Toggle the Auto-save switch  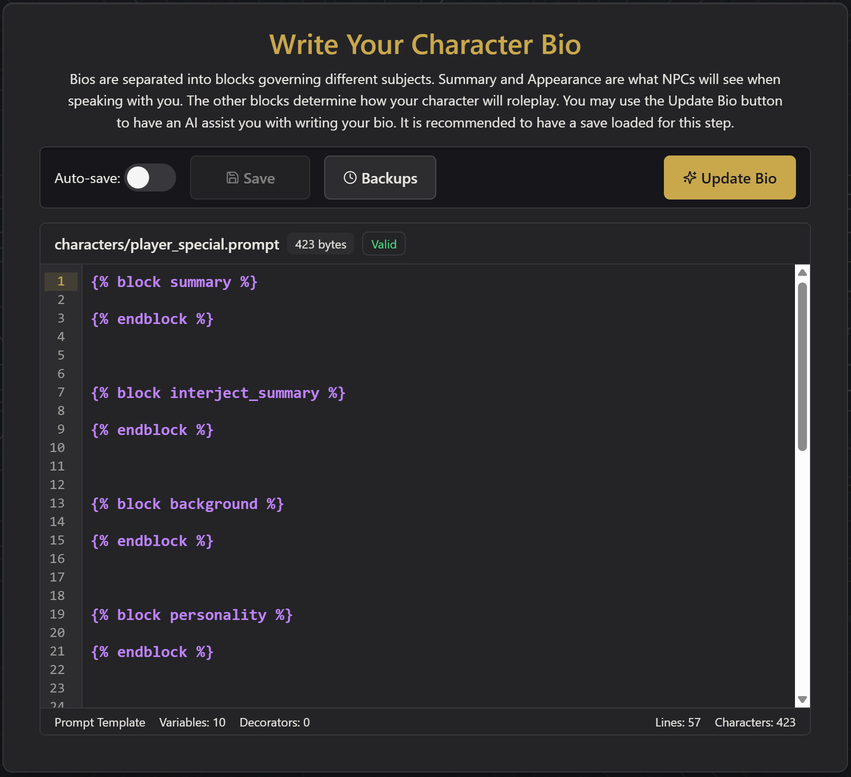[x=150, y=178]
